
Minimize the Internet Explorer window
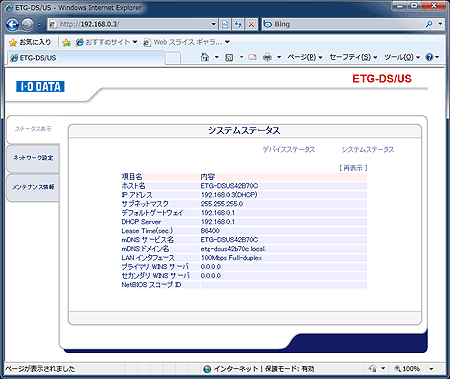(x=400, y=6)
